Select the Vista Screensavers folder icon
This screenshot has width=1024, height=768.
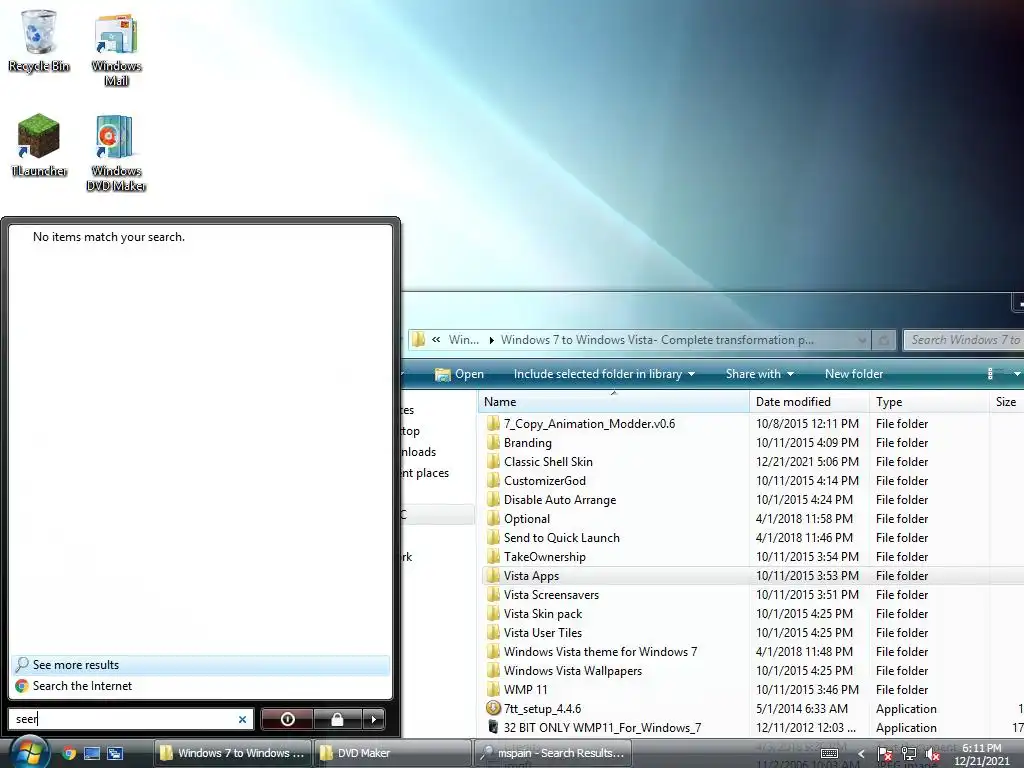(493, 594)
